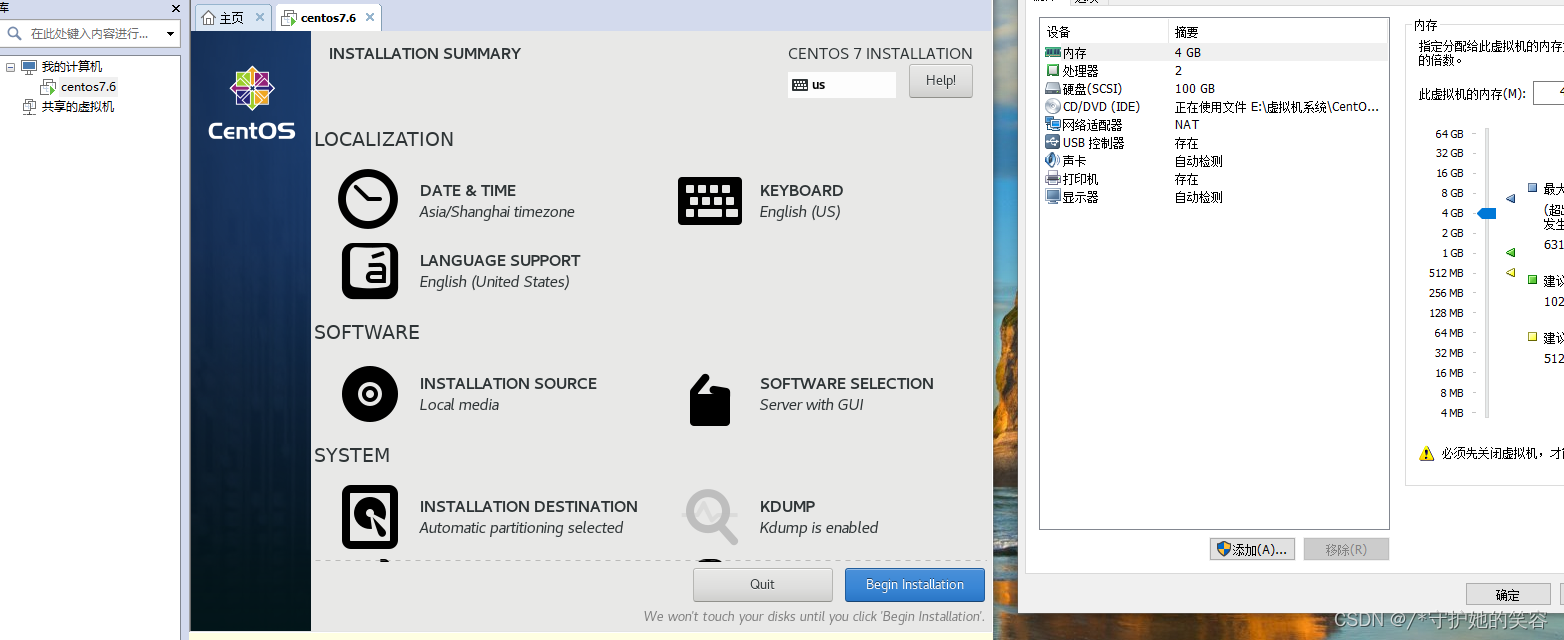Click the yellow minimum memory marker triangle
Image resolution: width=1564 pixels, height=640 pixels.
[1511, 272]
